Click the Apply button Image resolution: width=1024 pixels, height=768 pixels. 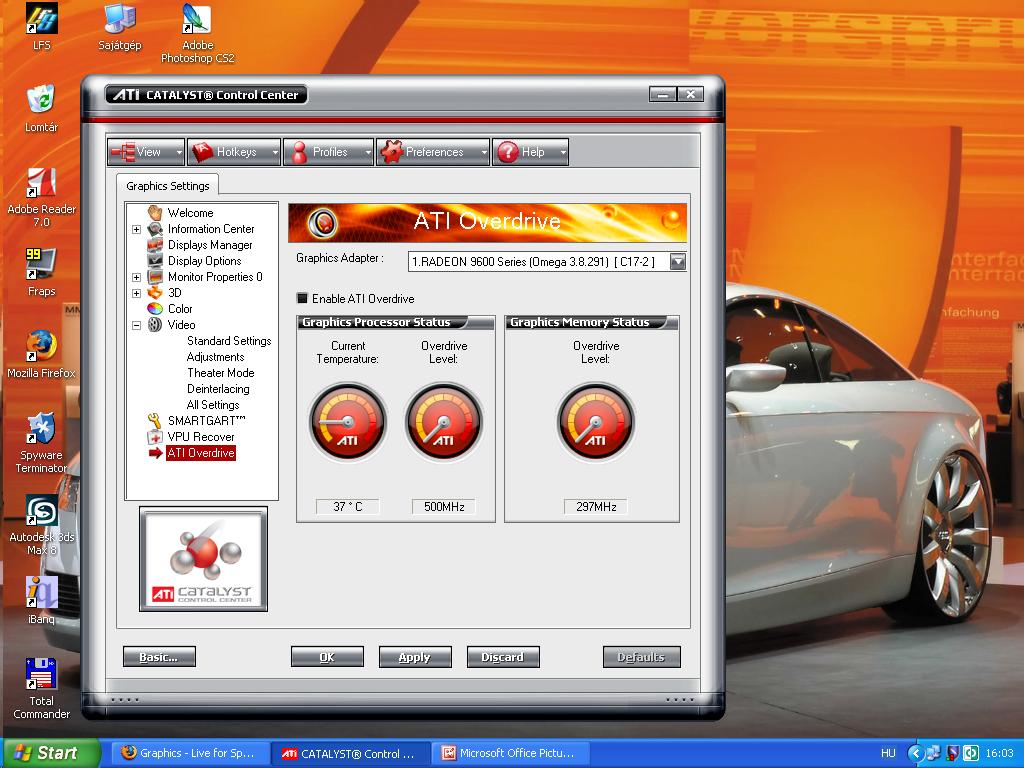415,657
